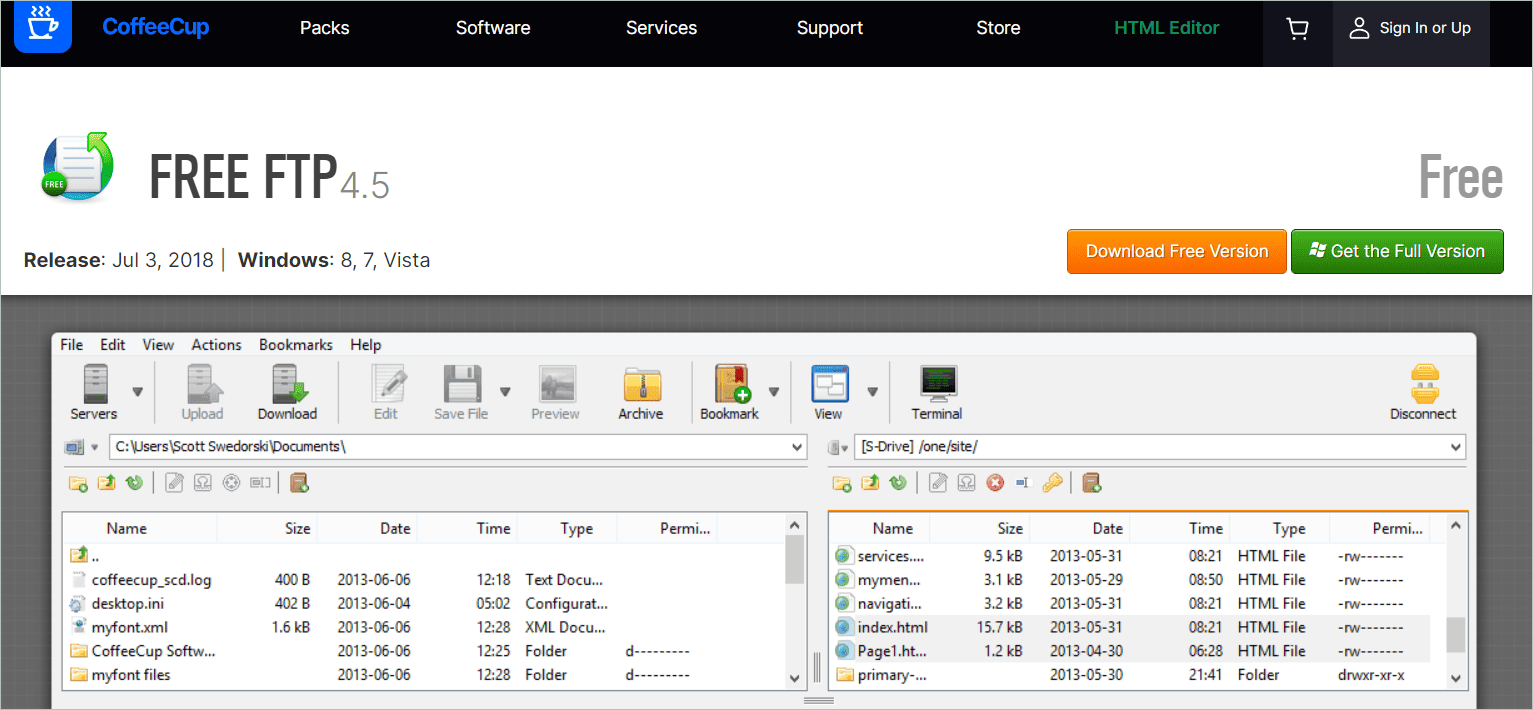This screenshot has width=1533, height=710.
Task: Expand the Save File dropdown arrow
Action: point(505,392)
